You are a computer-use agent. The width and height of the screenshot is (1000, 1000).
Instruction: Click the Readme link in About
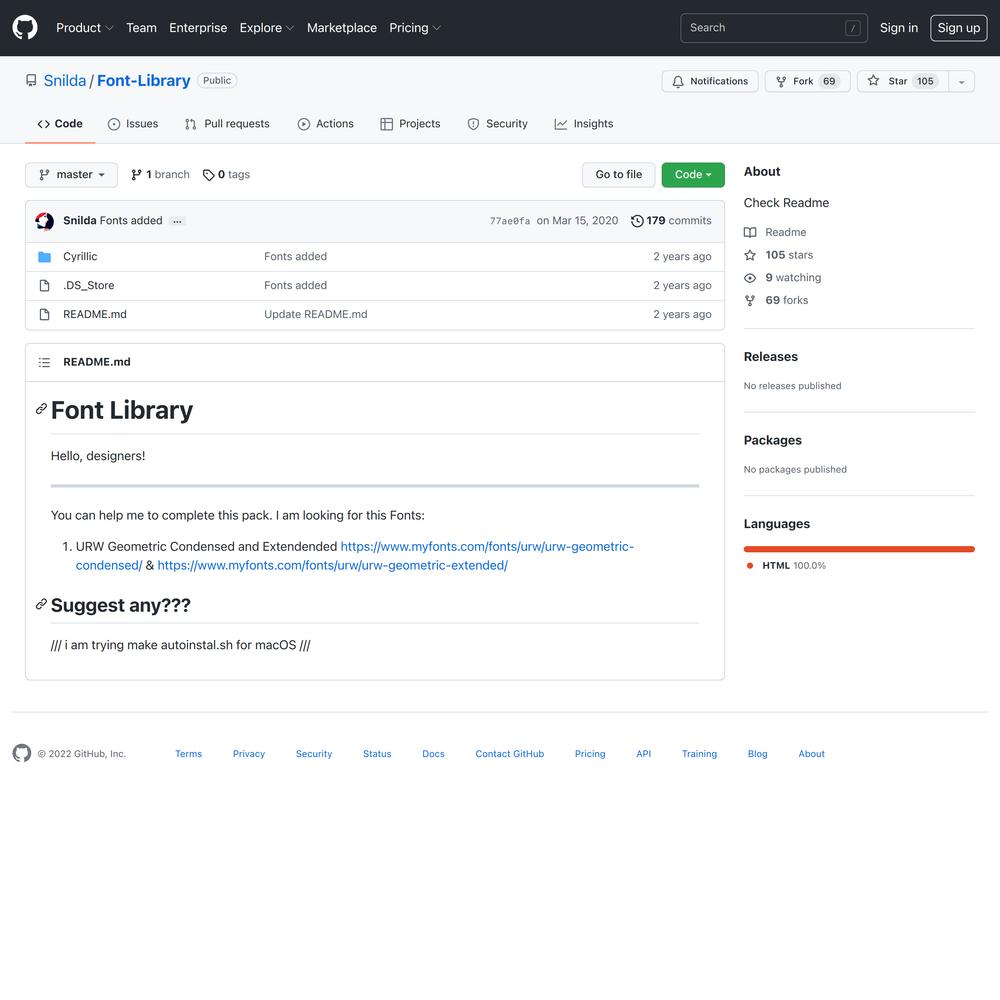(x=775, y=232)
